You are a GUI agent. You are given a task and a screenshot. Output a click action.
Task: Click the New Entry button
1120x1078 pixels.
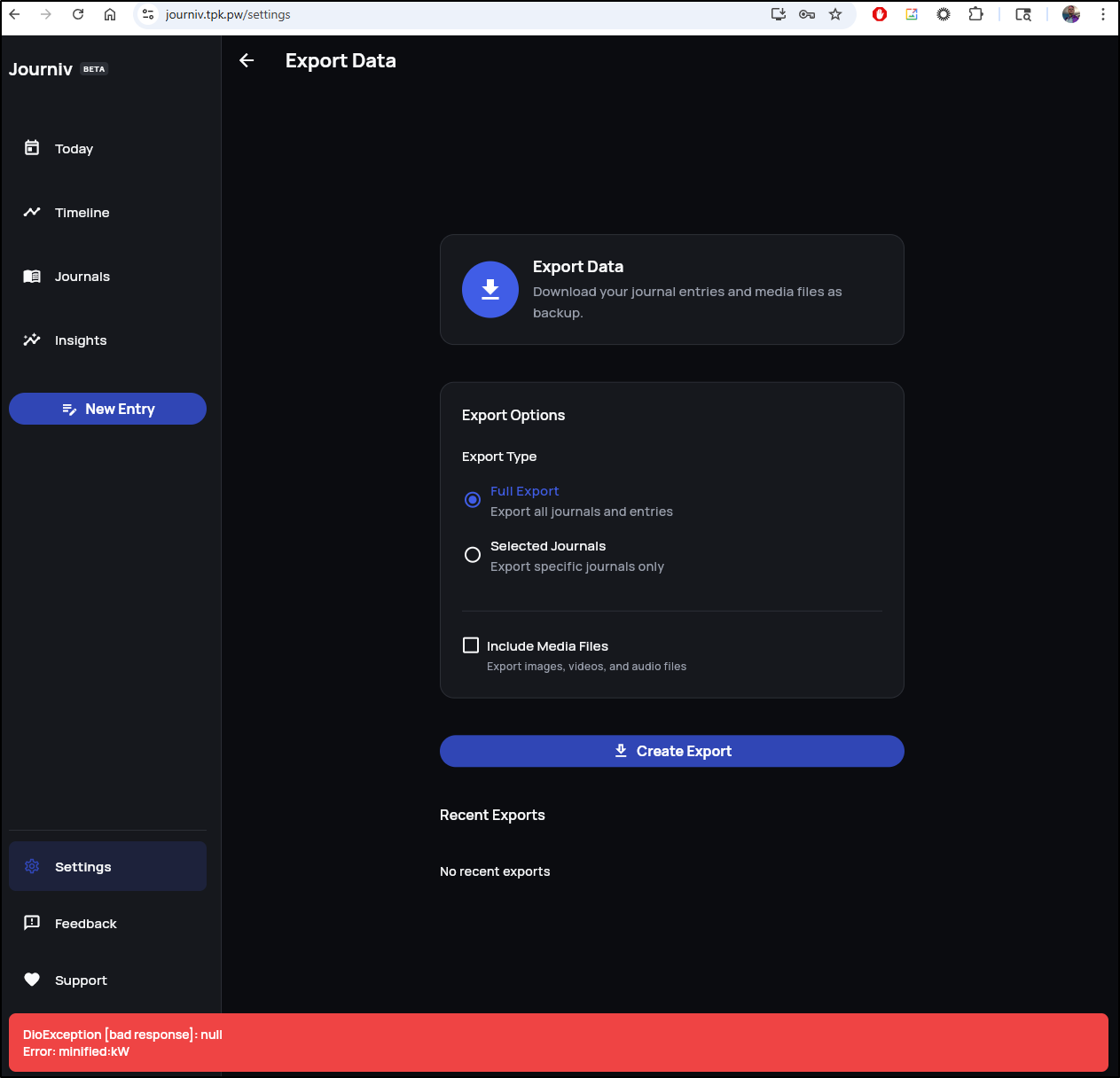pos(107,409)
